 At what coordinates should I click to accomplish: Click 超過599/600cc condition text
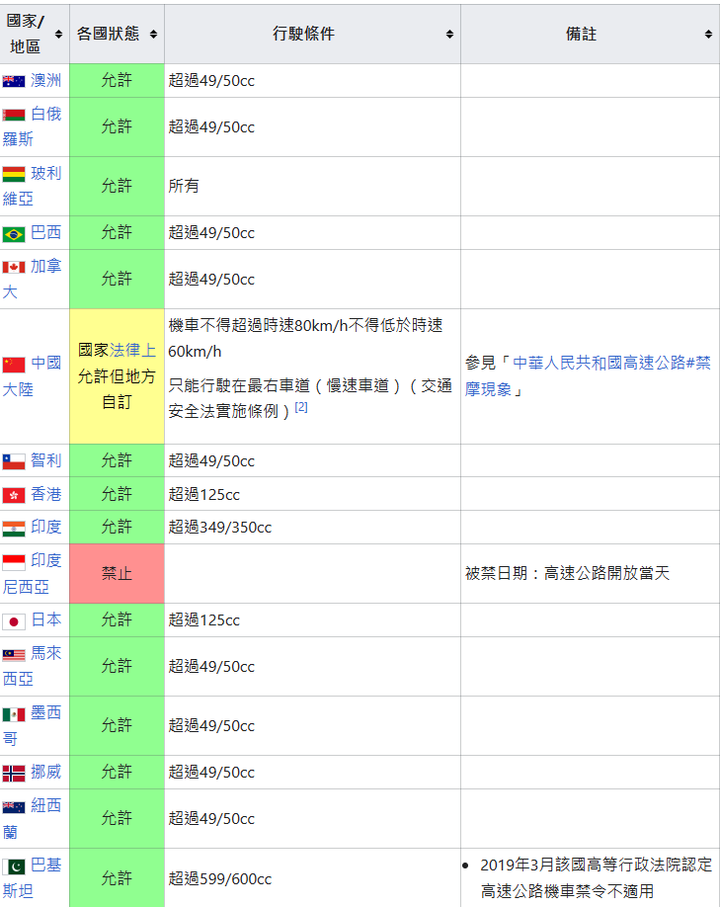pyautogui.click(x=220, y=879)
